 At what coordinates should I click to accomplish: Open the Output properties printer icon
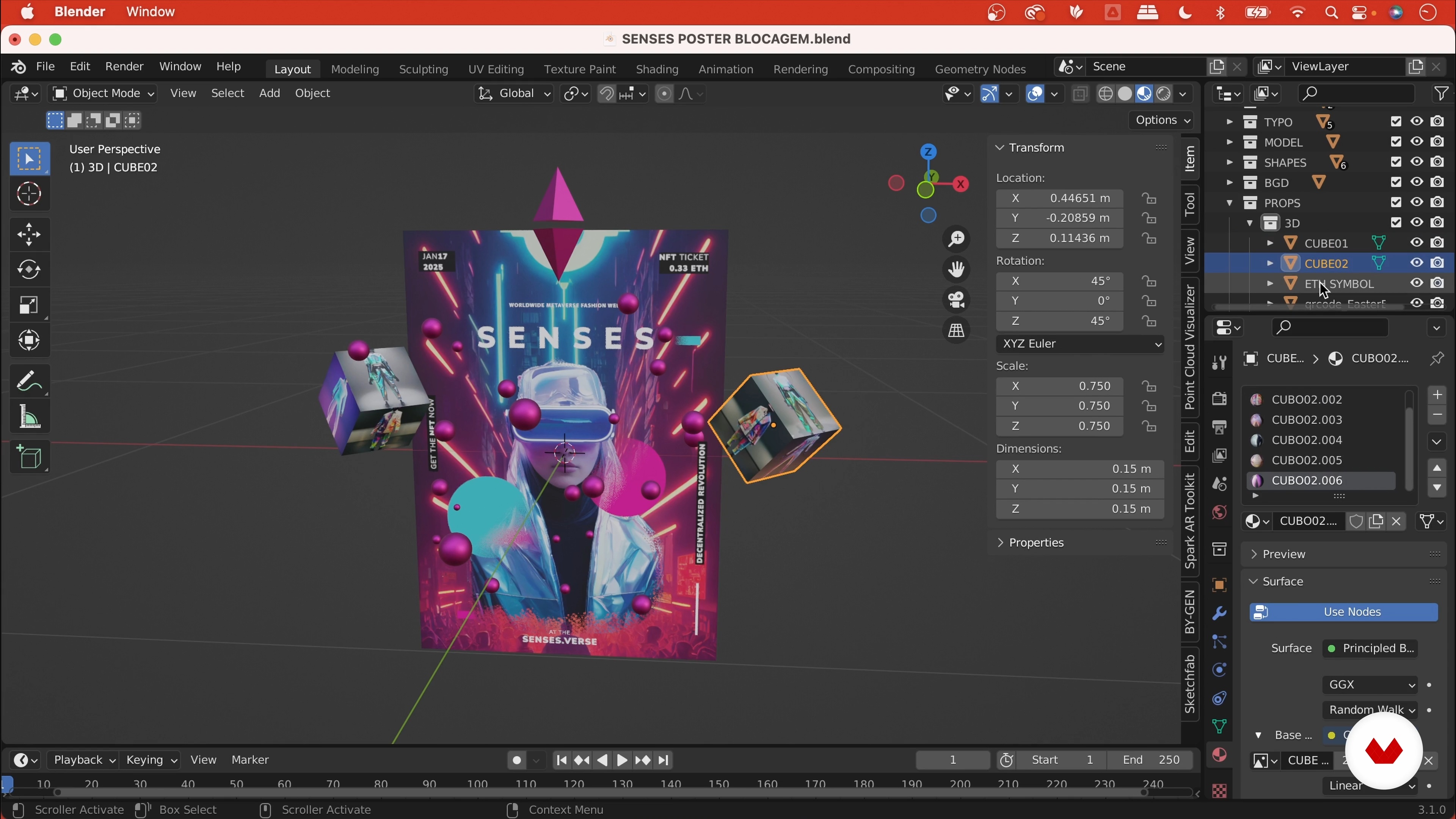tap(1219, 428)
